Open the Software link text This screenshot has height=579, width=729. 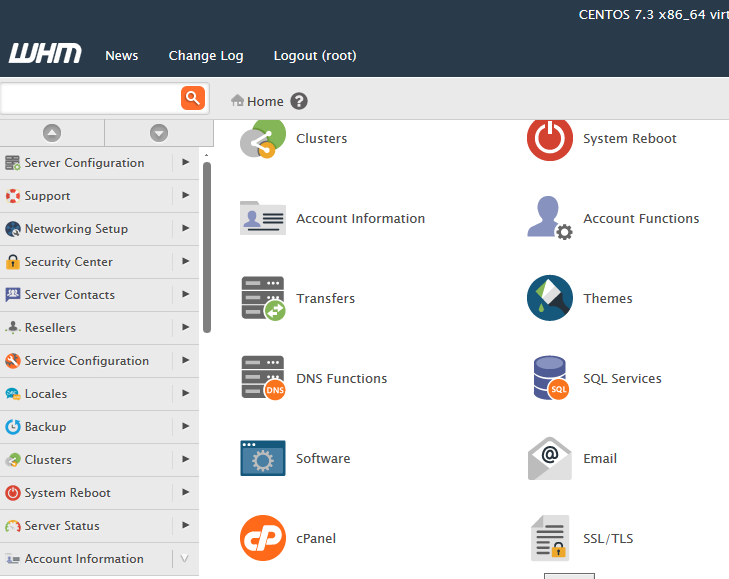point(323,458)
